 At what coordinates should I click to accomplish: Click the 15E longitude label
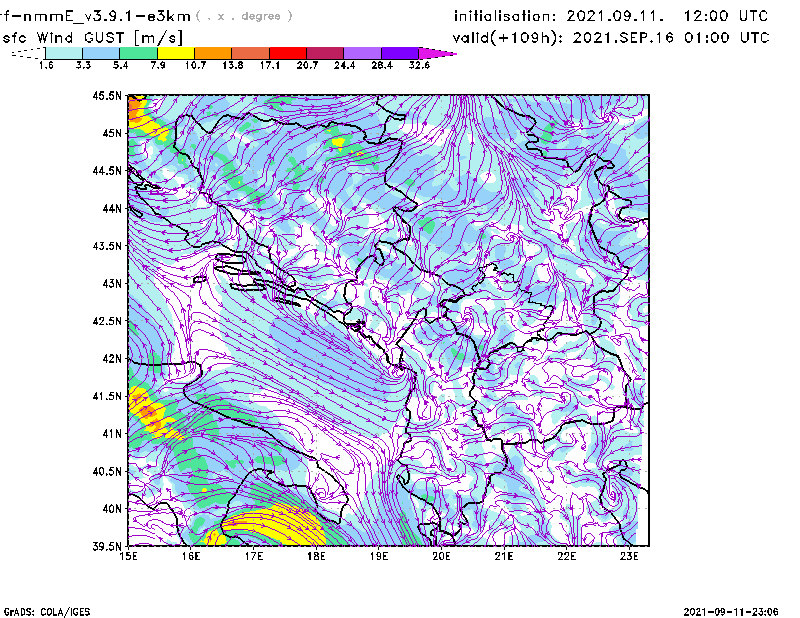pyautogui.click(x=128, y=556)
